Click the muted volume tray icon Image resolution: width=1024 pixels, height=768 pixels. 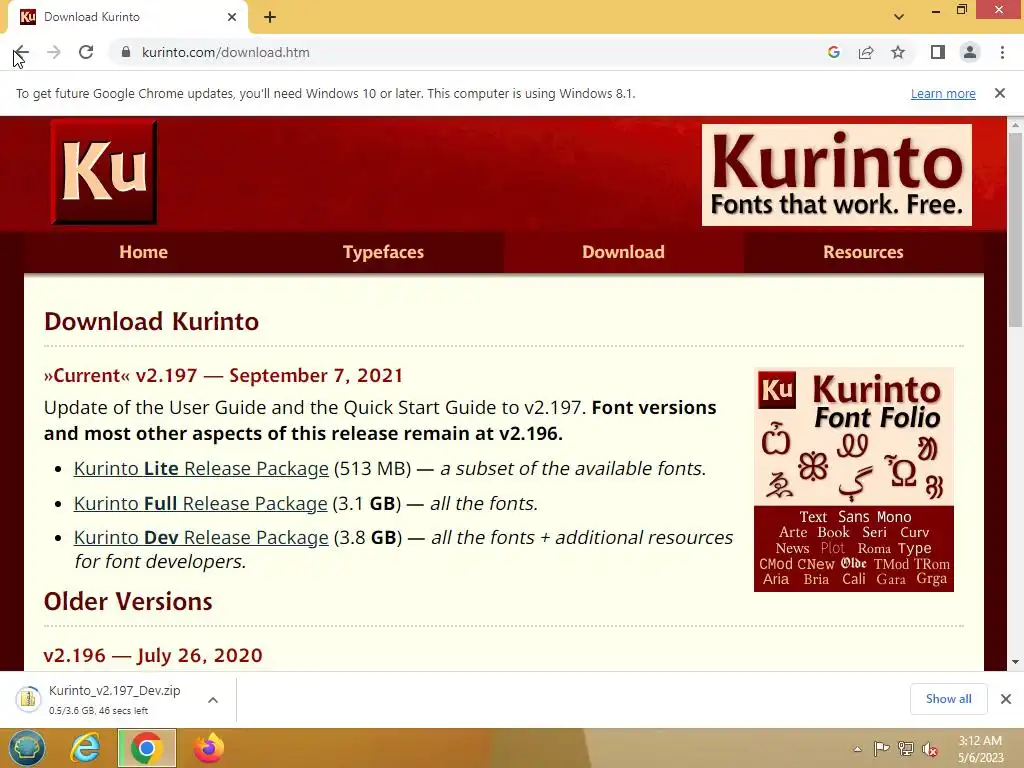(x=930, y=749)
